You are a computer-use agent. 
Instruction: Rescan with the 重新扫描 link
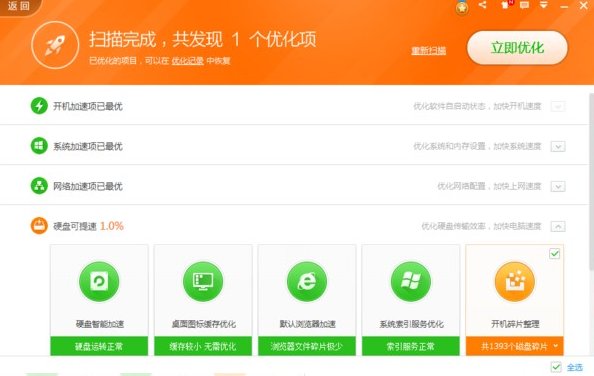(x=428, y=50)
